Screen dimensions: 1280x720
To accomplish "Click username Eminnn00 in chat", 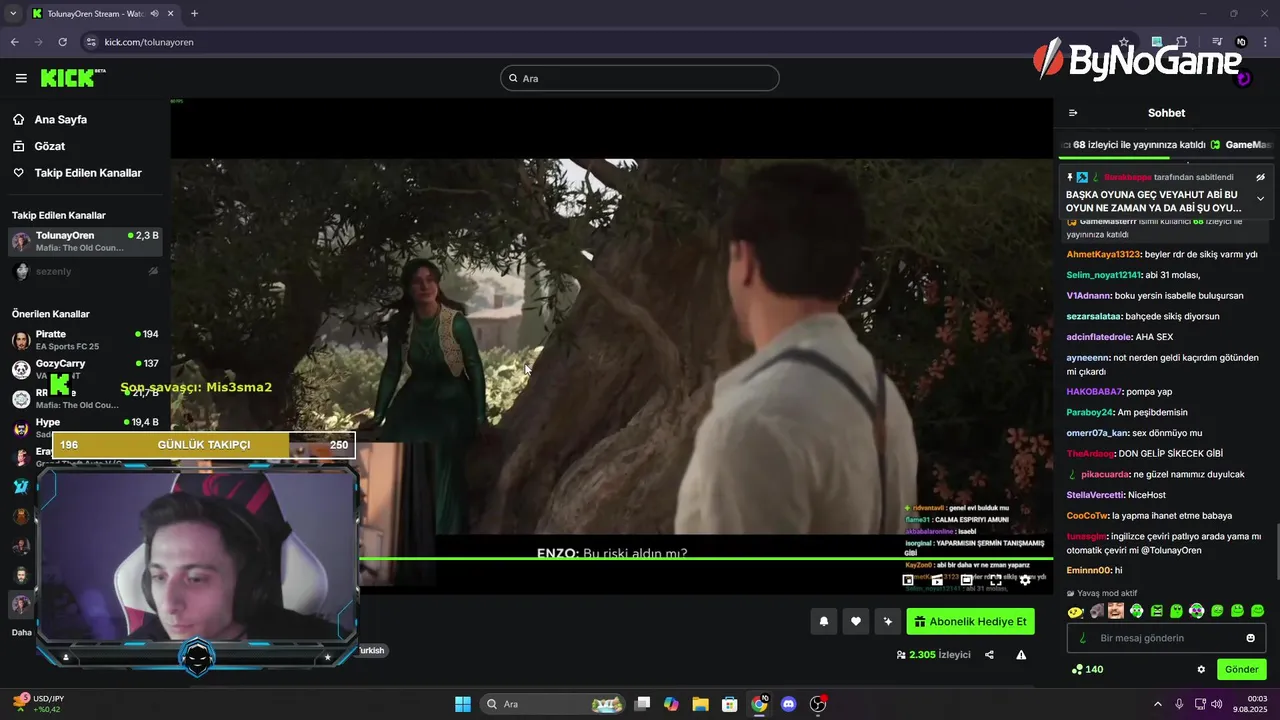I will click(x=1089, y=570).
